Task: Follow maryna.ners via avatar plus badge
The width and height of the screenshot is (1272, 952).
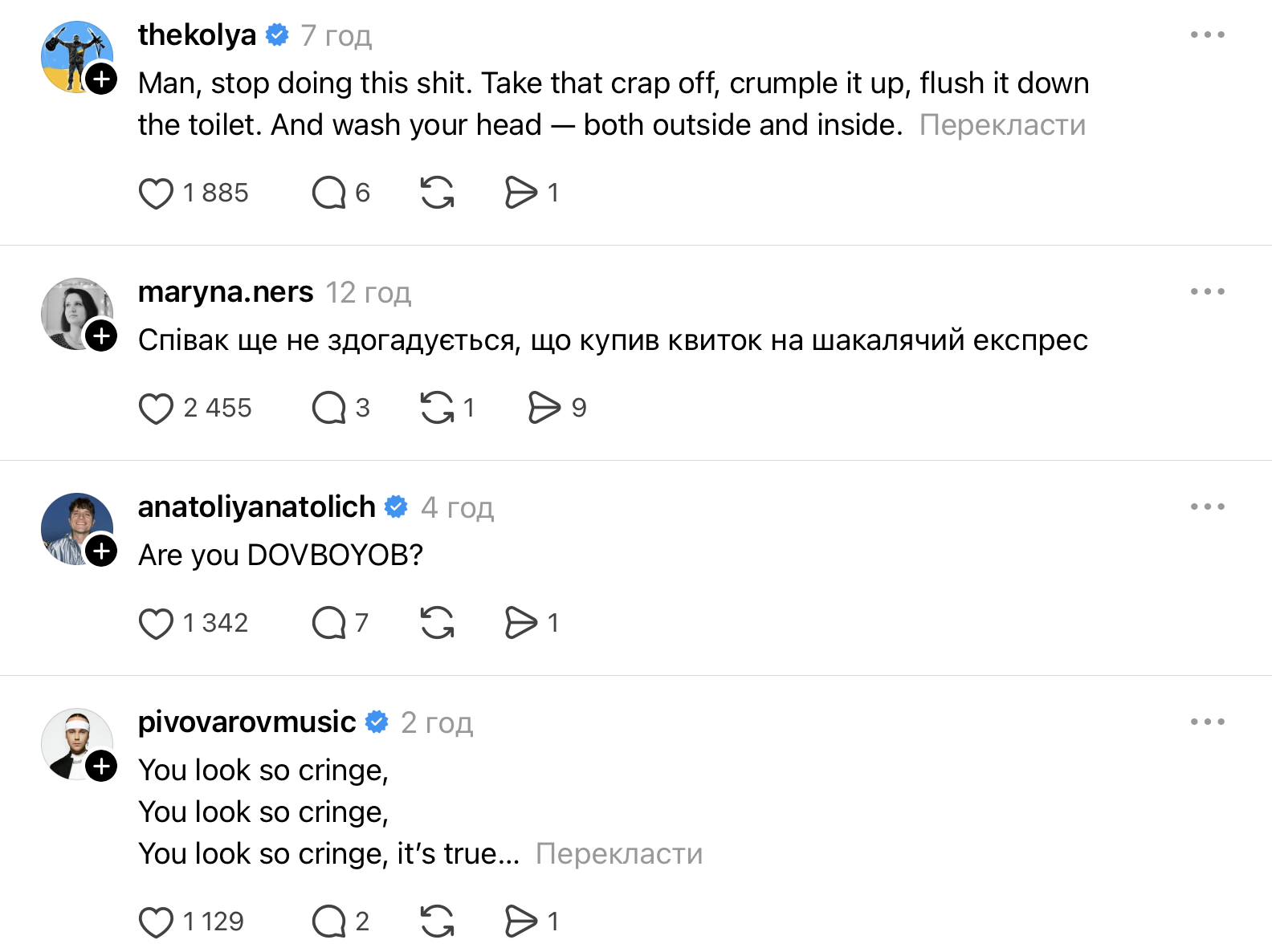Action: pos(102,336)
